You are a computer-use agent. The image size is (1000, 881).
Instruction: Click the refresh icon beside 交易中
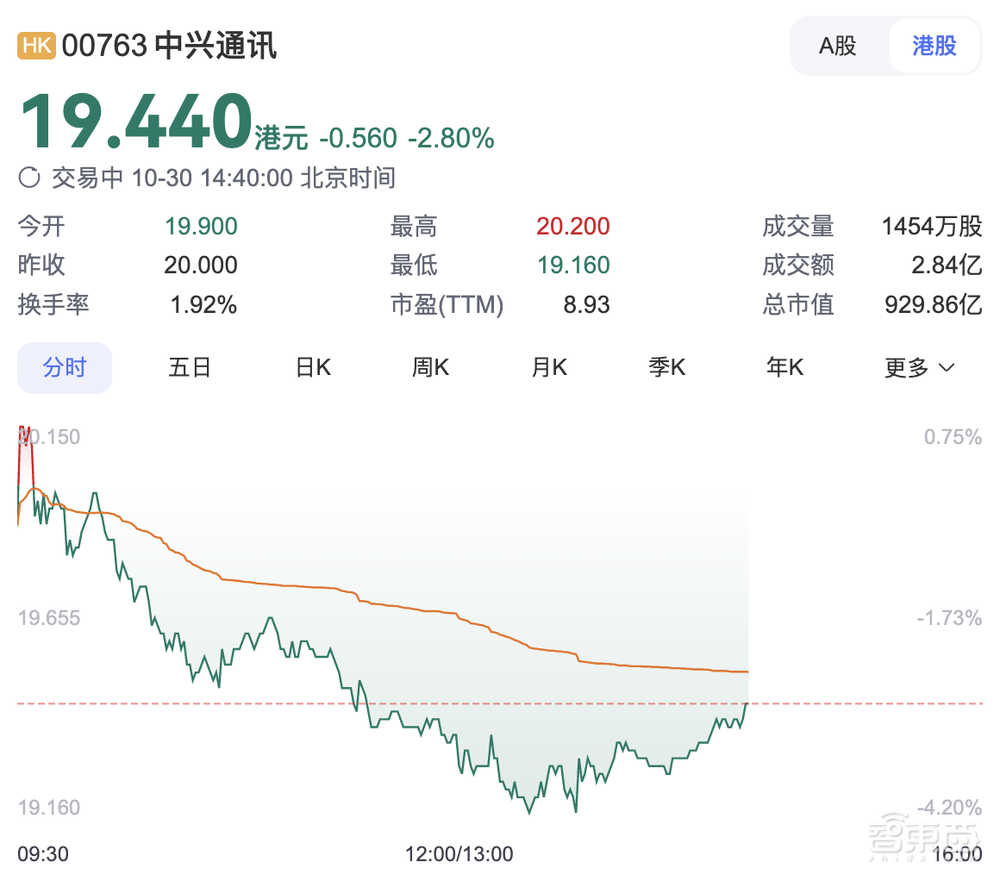point(27,177)
